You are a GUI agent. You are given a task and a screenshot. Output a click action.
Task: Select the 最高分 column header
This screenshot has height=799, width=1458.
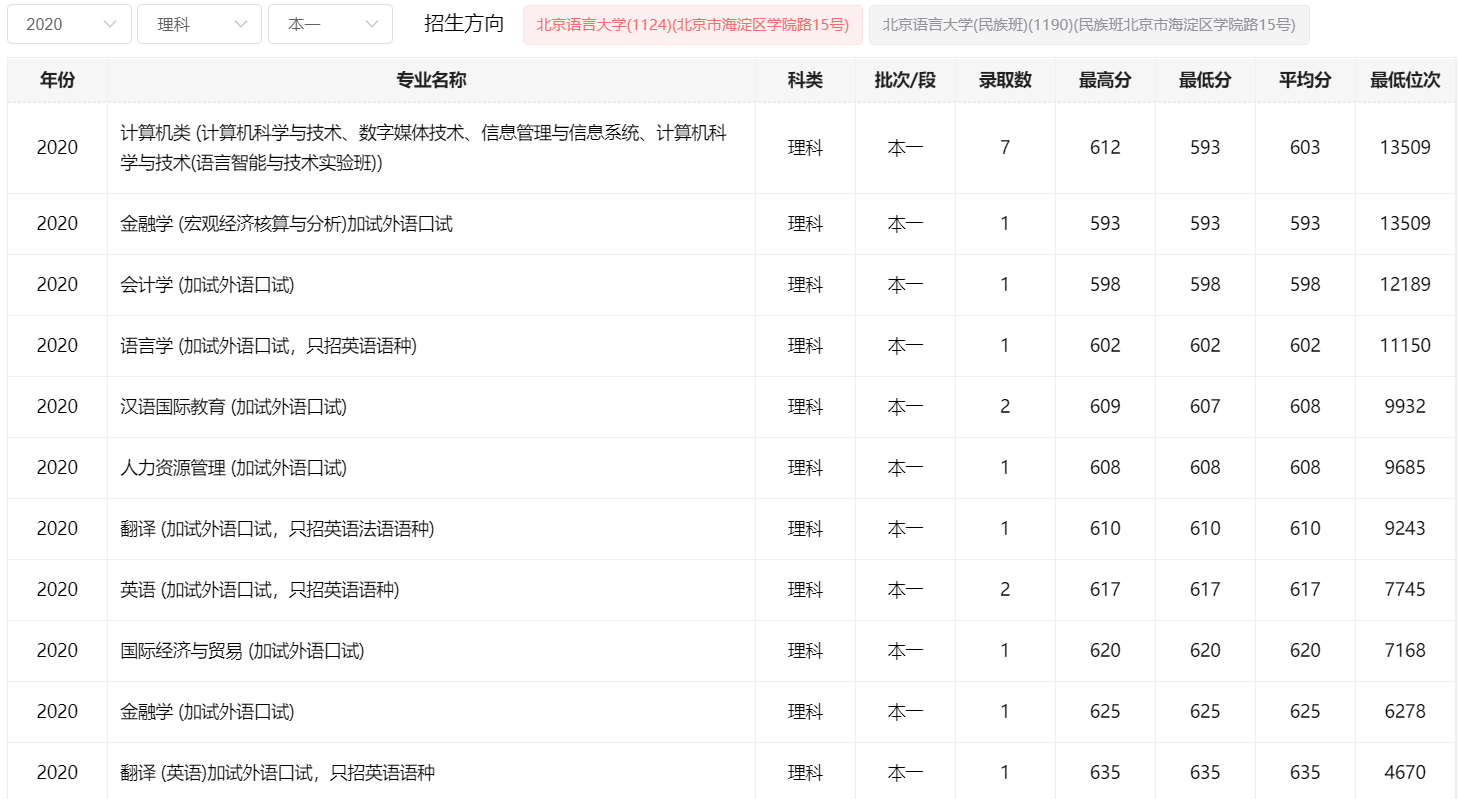click(x=1105, y=80)
